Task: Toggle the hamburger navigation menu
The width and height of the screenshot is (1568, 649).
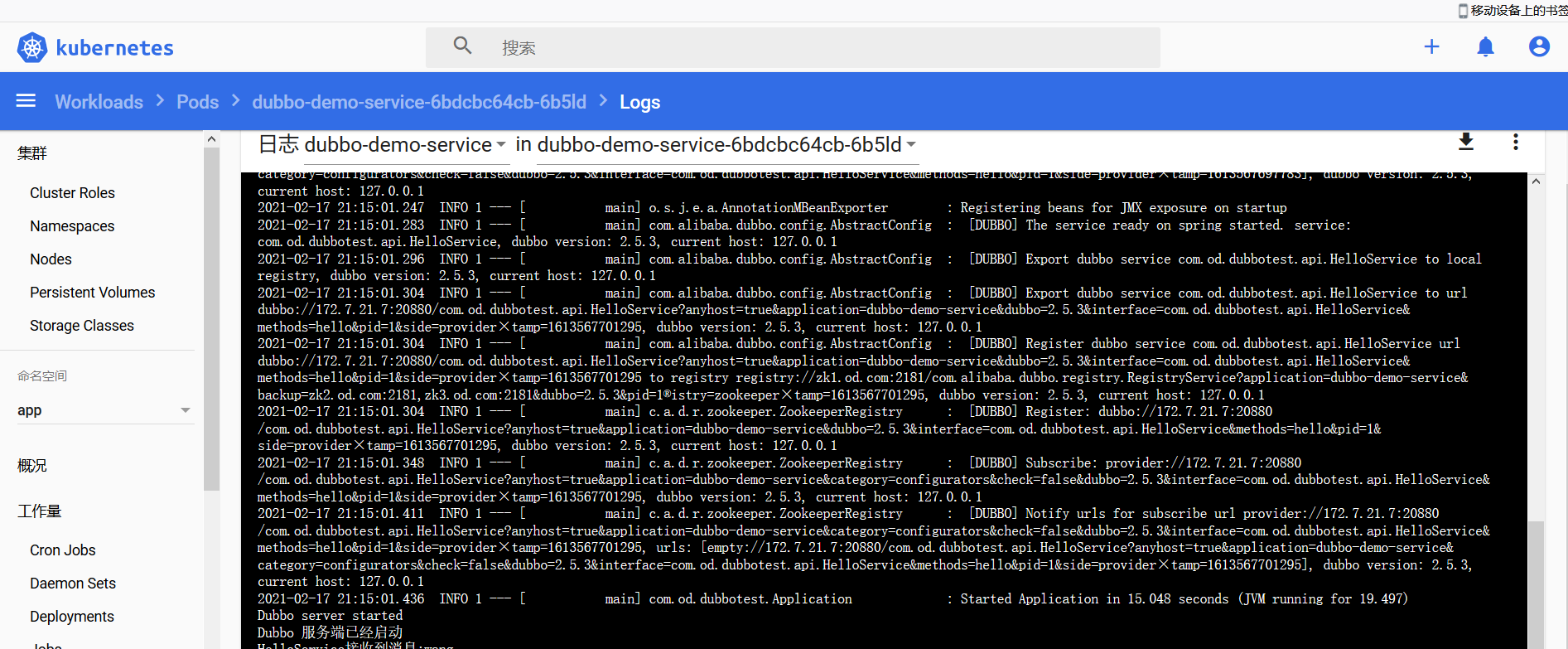Action: pos(27,101)
